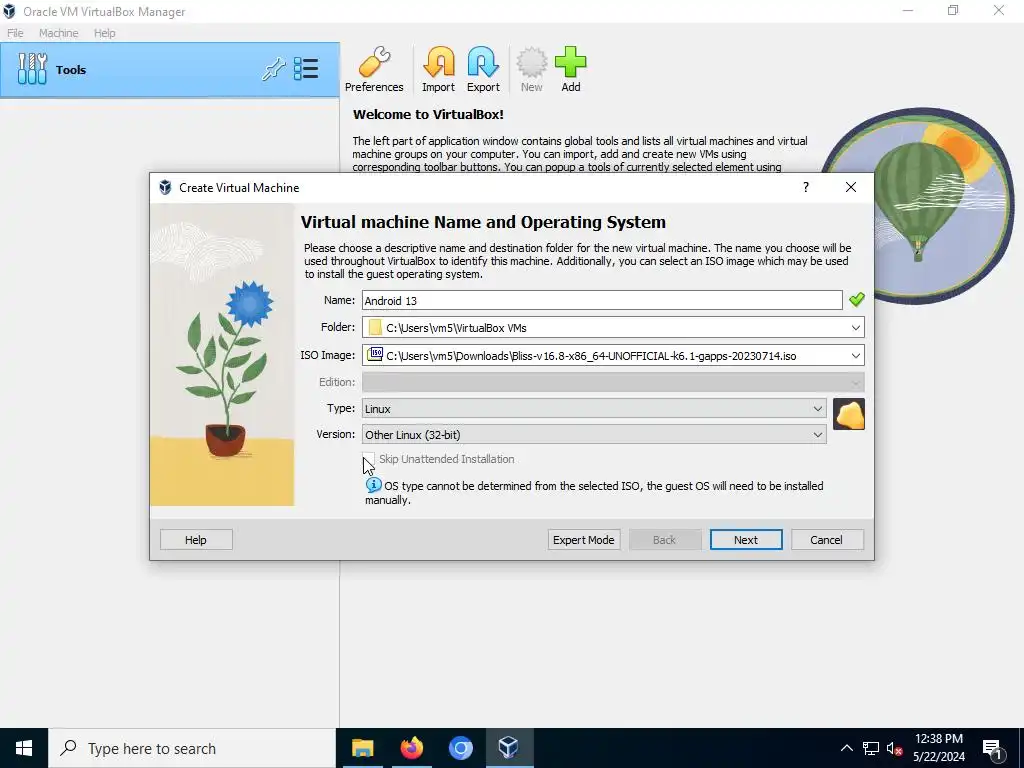Click the Export appliance icon

[483, 70]
